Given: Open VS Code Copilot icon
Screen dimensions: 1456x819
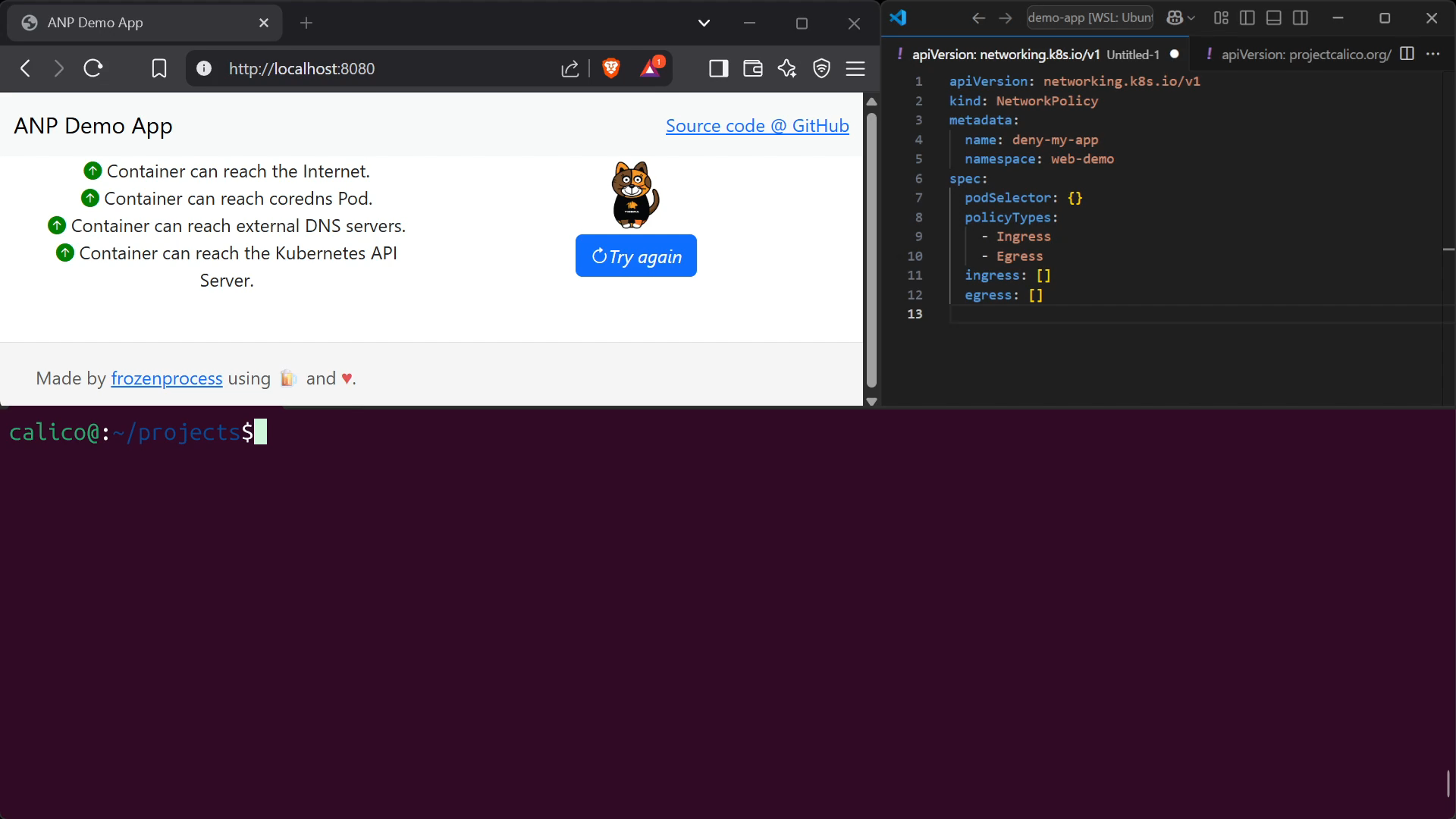Looking at the screenshot, I should (1175, 18).
